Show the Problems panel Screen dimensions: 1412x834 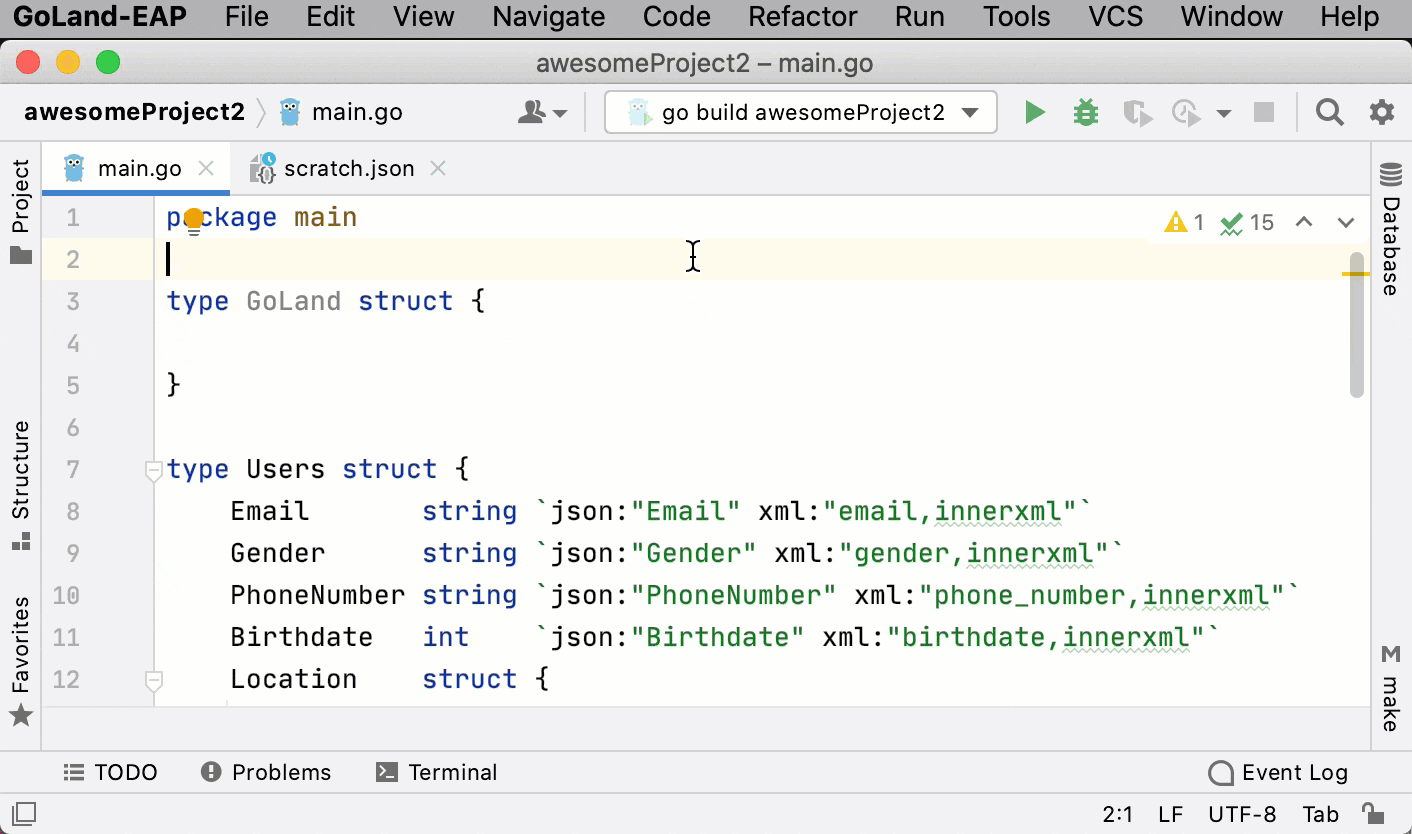click(x=266, y=773)
